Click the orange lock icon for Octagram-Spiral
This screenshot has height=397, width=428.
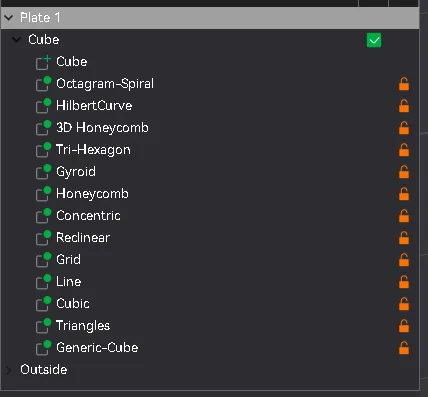[404, 84]
